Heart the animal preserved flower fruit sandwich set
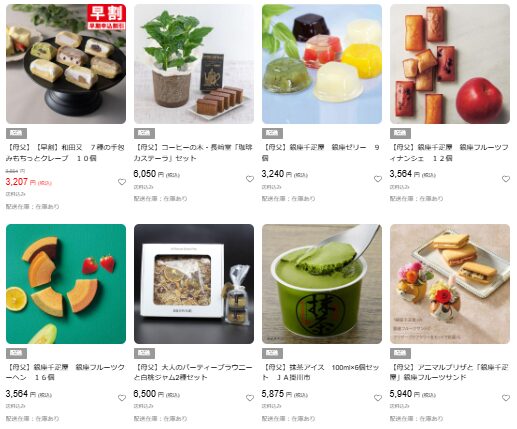 pos(506,398)
